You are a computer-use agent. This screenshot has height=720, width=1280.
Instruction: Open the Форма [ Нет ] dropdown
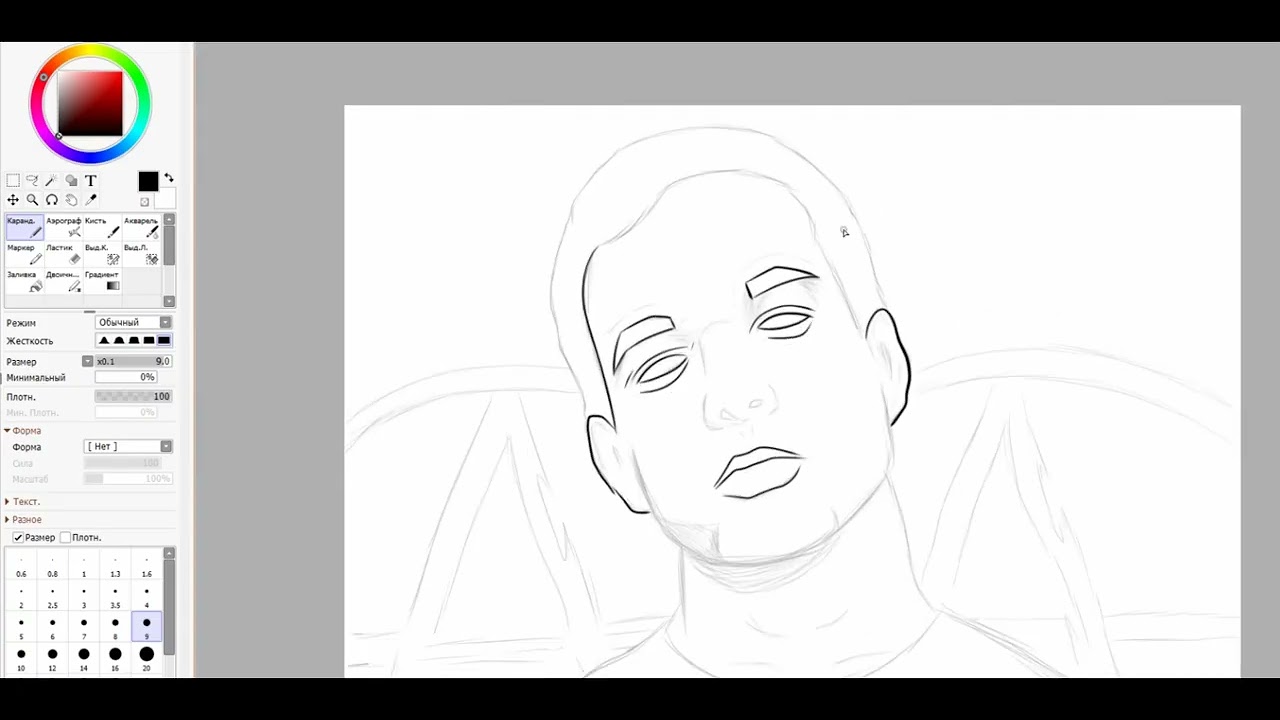click(x=128, y=446)
